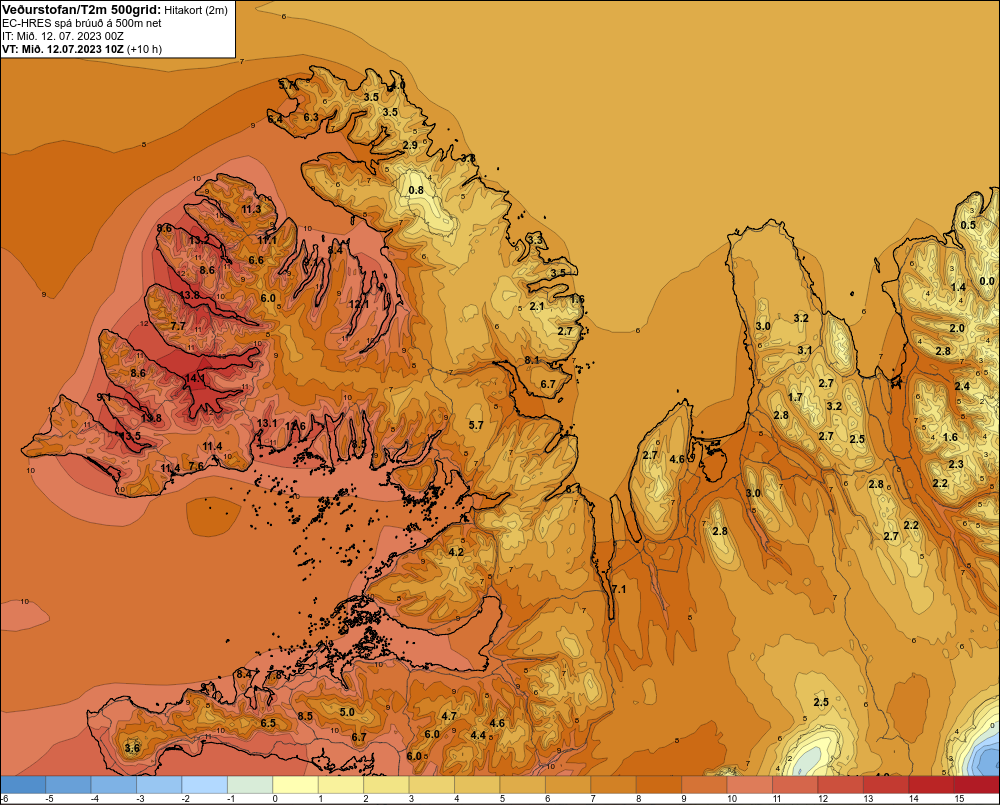
Task: Click the 9.1 temperature value
Action: (103, 397)
